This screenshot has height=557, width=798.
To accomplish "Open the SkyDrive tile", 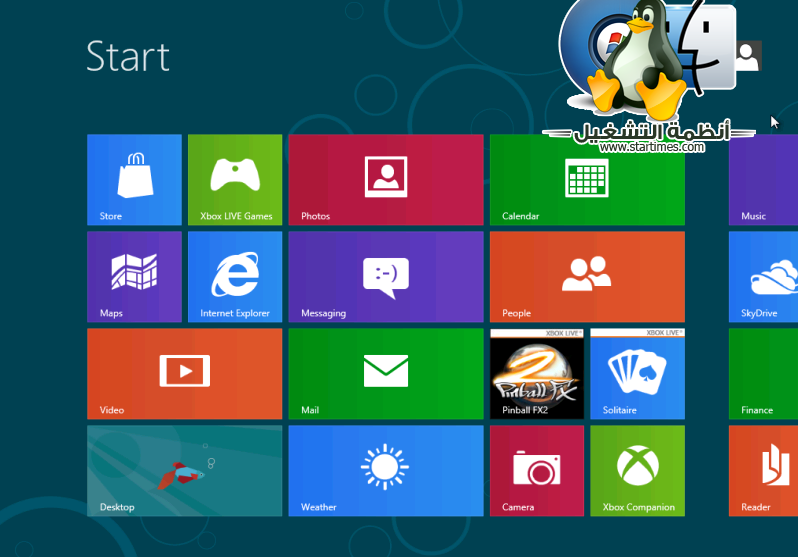I will 763,277.
